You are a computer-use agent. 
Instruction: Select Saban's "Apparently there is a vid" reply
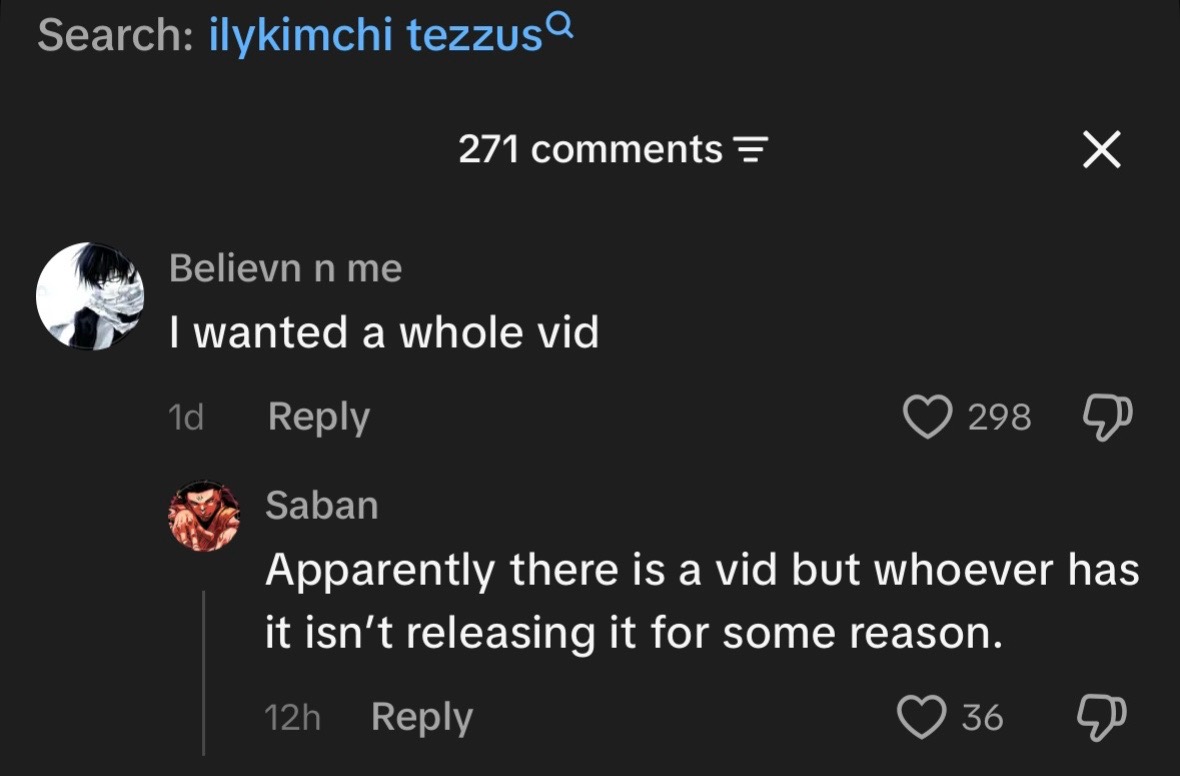pyautogui.click(x=702, y=601)
